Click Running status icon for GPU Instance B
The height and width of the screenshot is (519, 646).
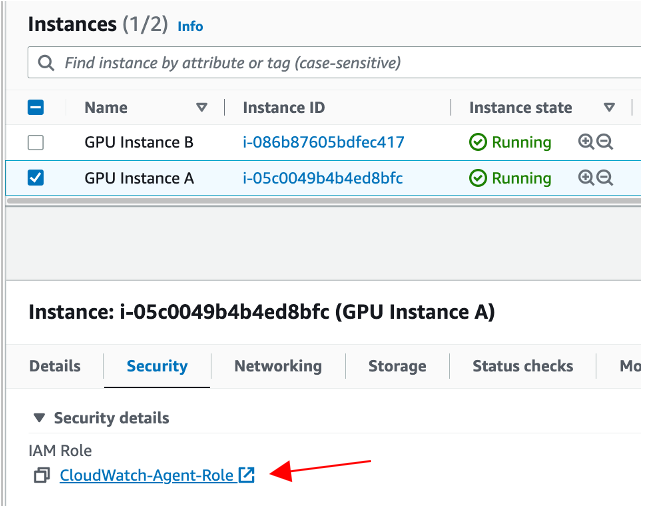(x=478, y=142)
